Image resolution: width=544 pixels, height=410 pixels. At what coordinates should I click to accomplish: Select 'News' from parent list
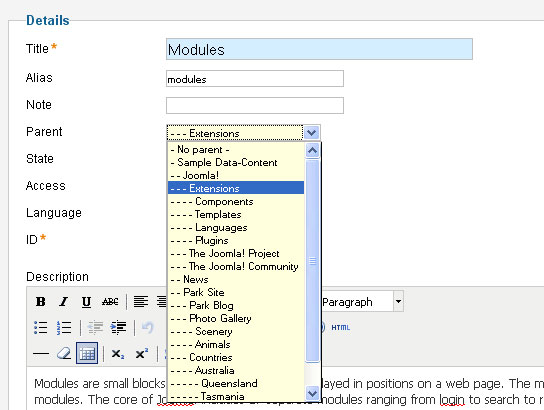tap(236, 279)
